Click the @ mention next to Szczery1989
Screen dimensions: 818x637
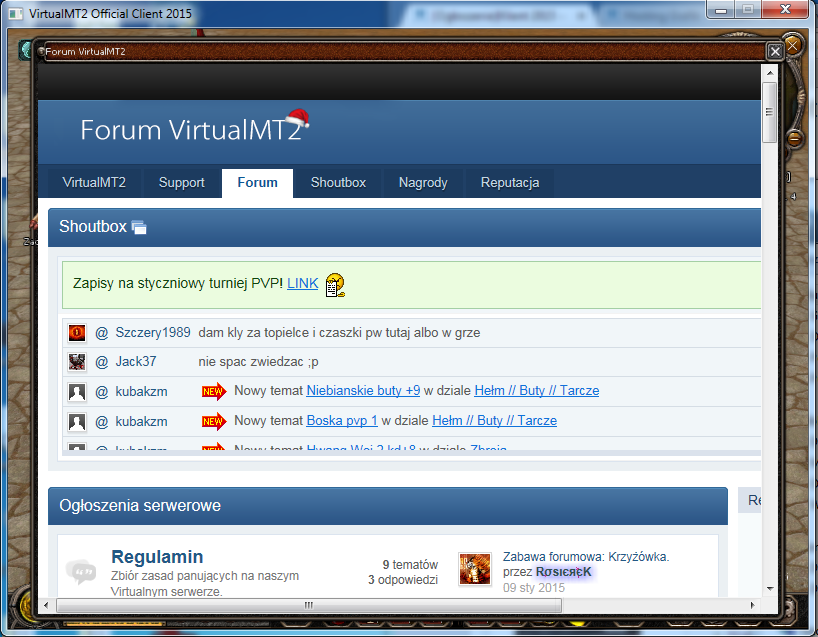tap(102, 333)
